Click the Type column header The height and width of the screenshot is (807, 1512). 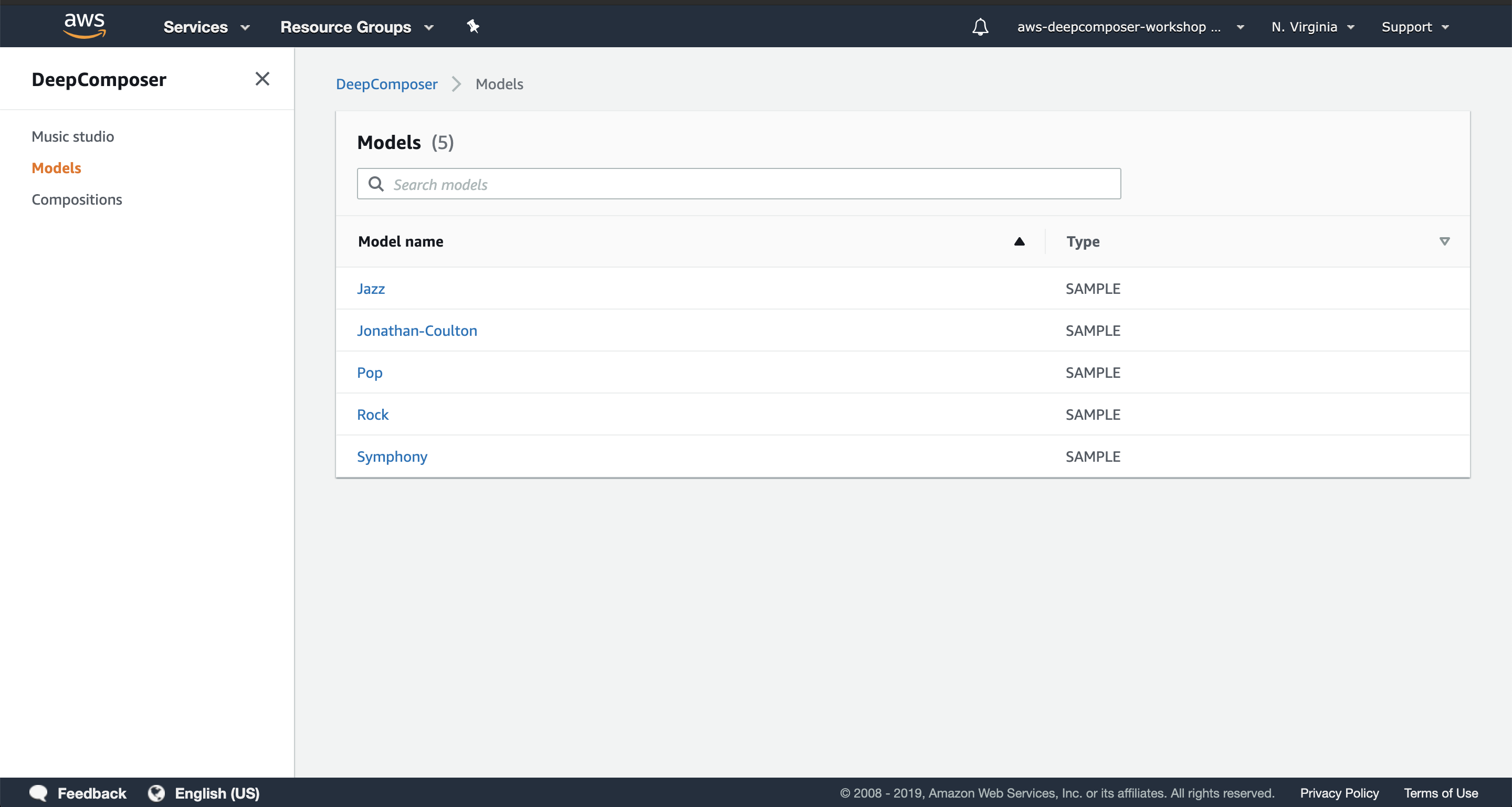click(1083, 242)
